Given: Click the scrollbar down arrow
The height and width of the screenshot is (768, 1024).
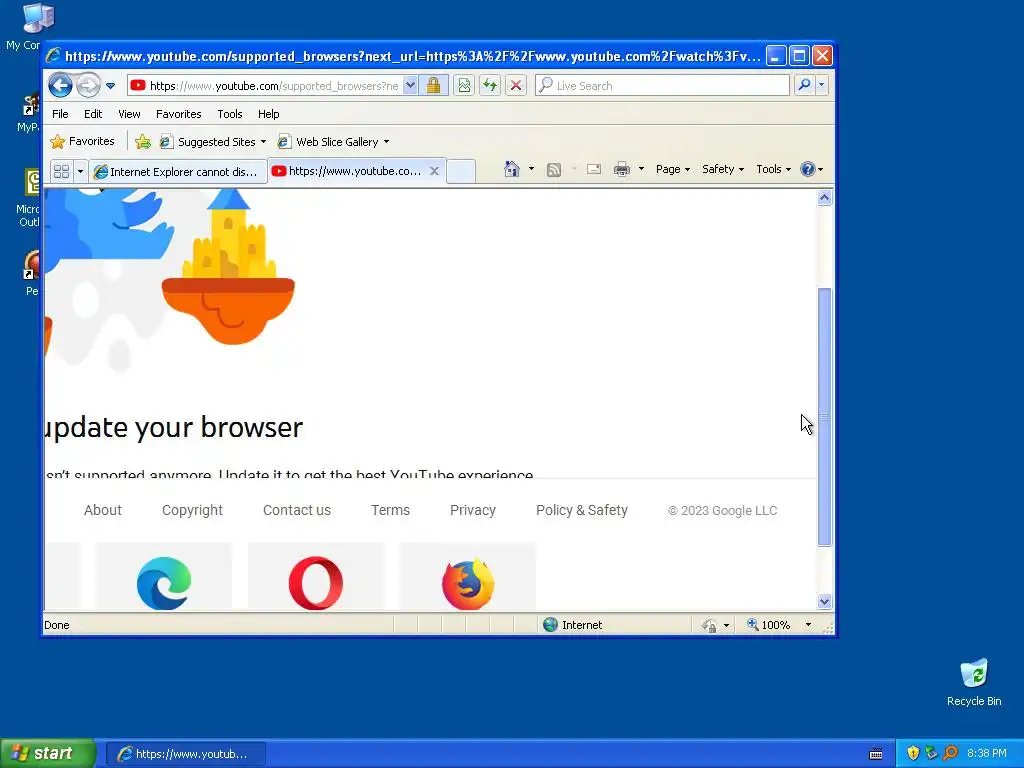Looking at the screenshot, I should (824, 601).
